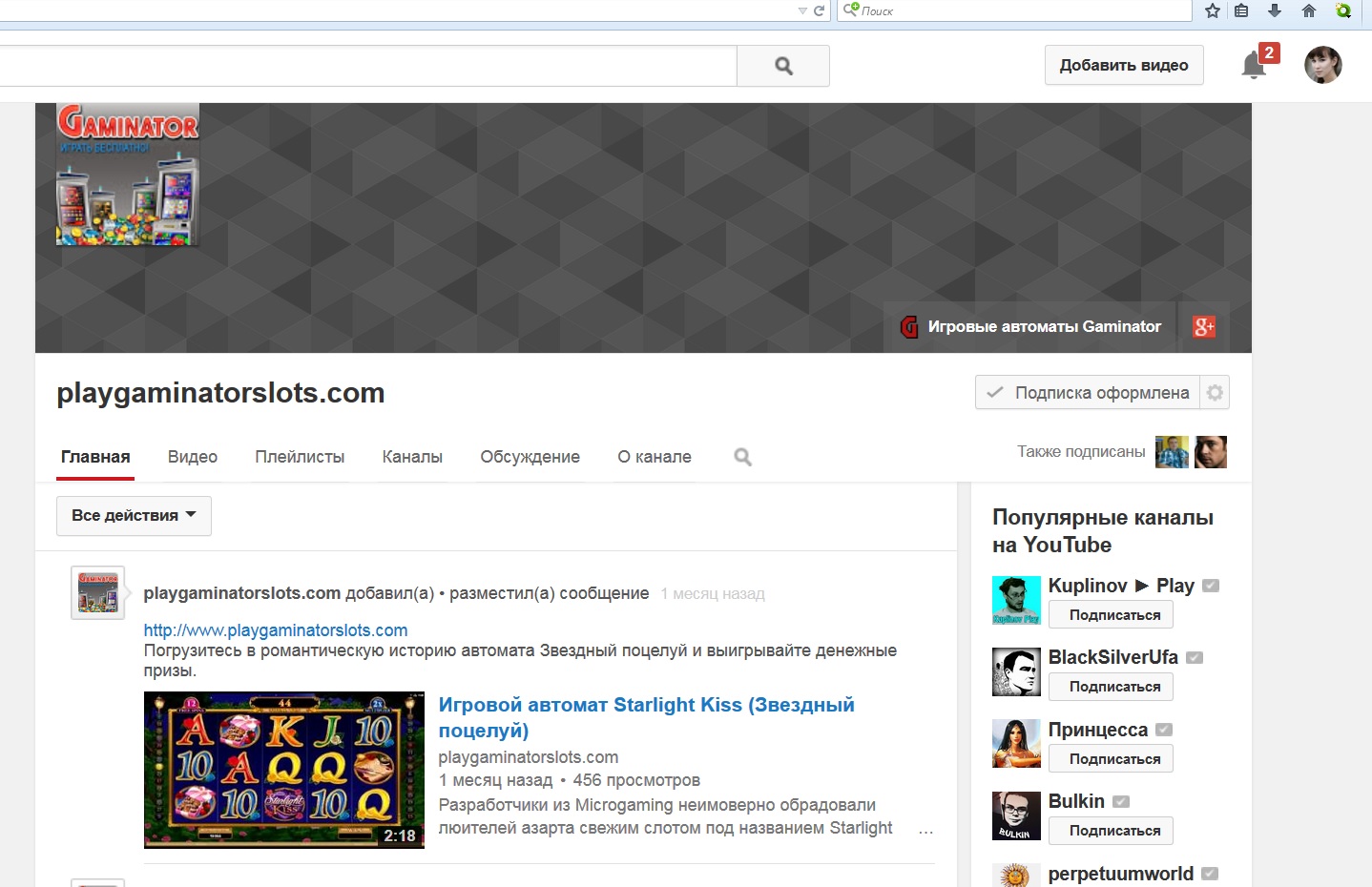Click the green browser extension icon
Viewport: 1372px width, 887px height.
[x=1343, y=10]
